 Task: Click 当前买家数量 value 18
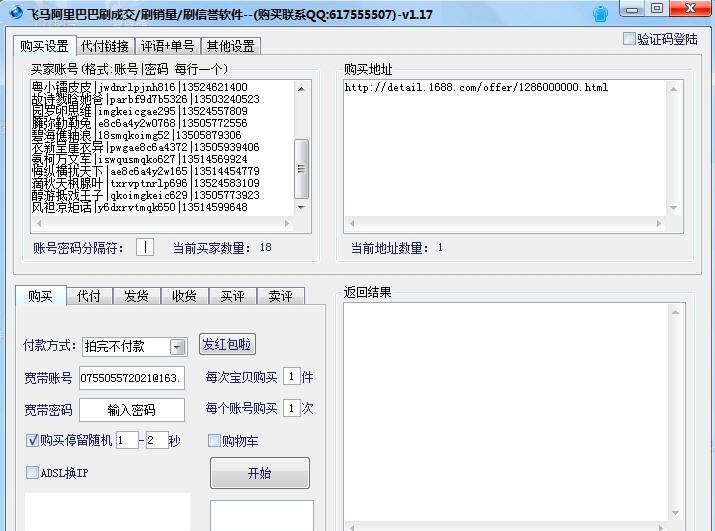pyautogui.click(x=265, y=247)
